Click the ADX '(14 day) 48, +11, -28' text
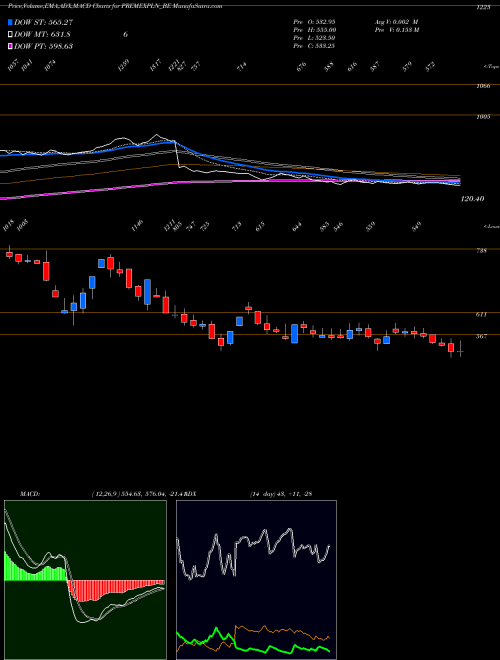 [280, 494]
